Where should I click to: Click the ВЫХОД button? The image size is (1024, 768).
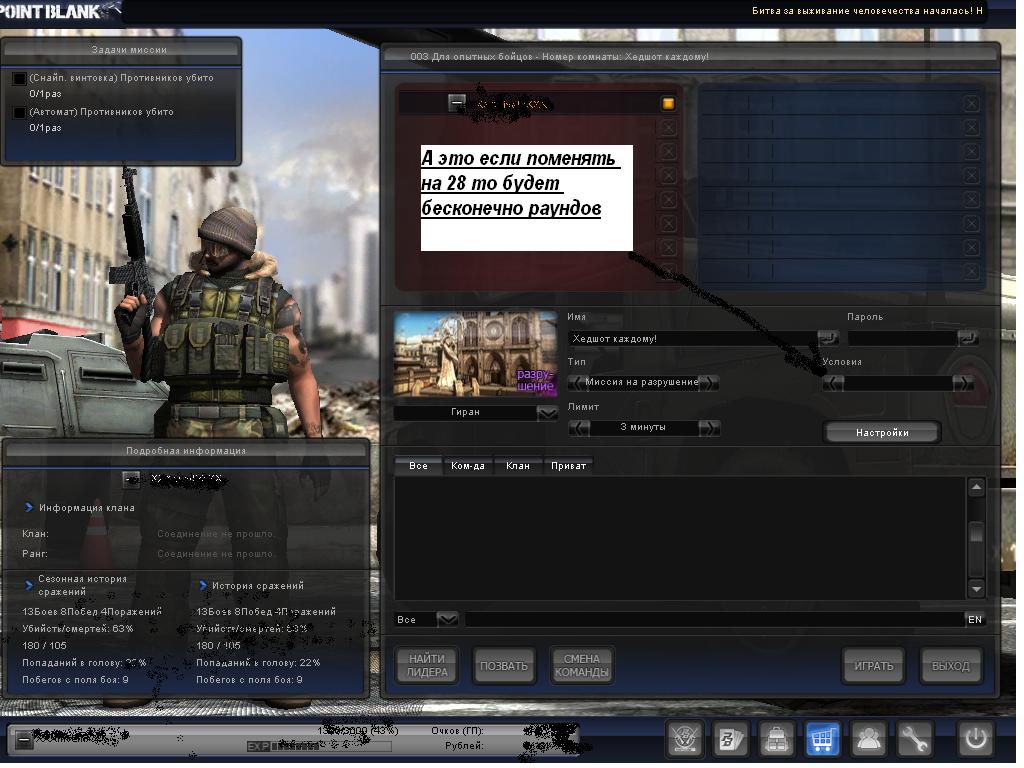click(x=950, y=665)
